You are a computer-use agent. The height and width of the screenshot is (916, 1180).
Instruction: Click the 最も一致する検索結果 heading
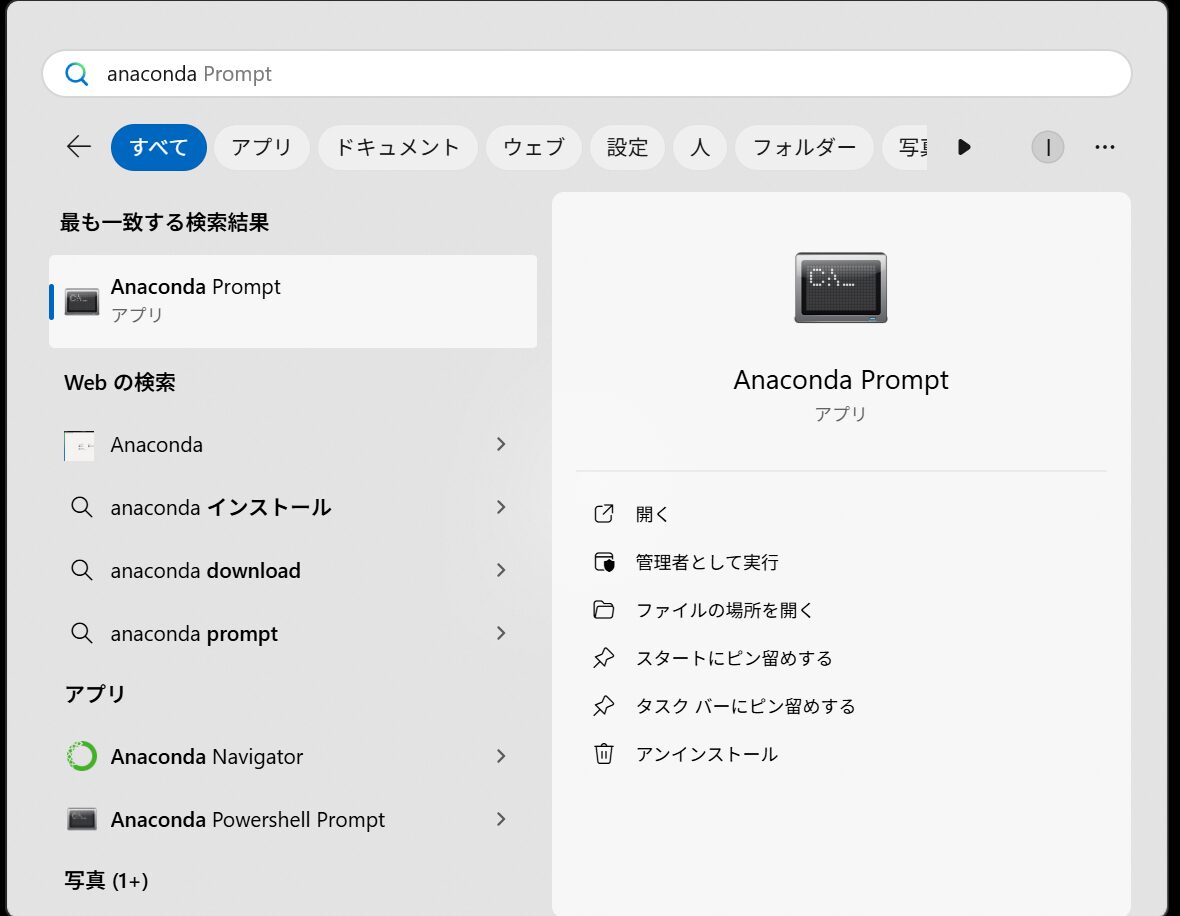[x=164, y=223]
